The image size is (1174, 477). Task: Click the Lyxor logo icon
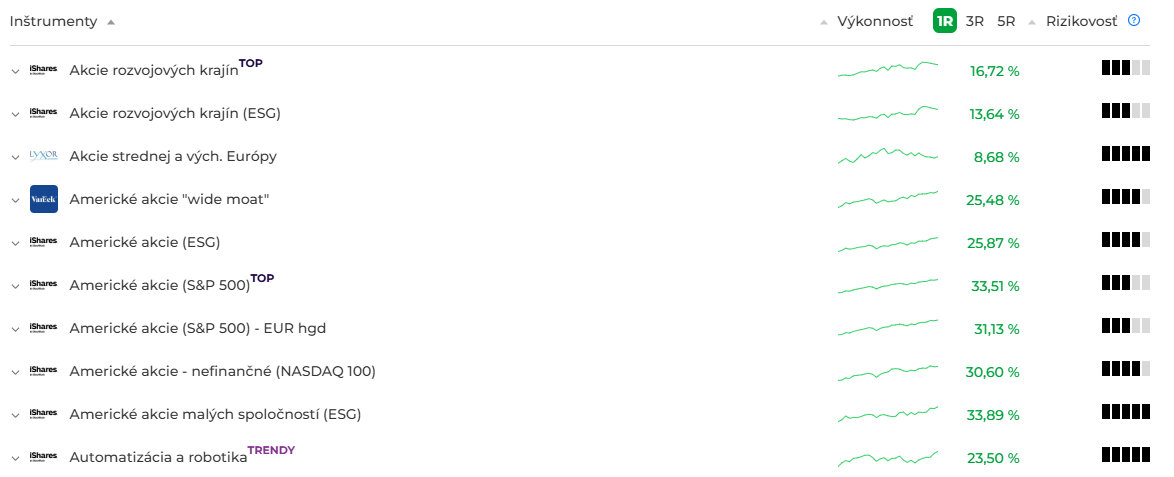point(44,156)
